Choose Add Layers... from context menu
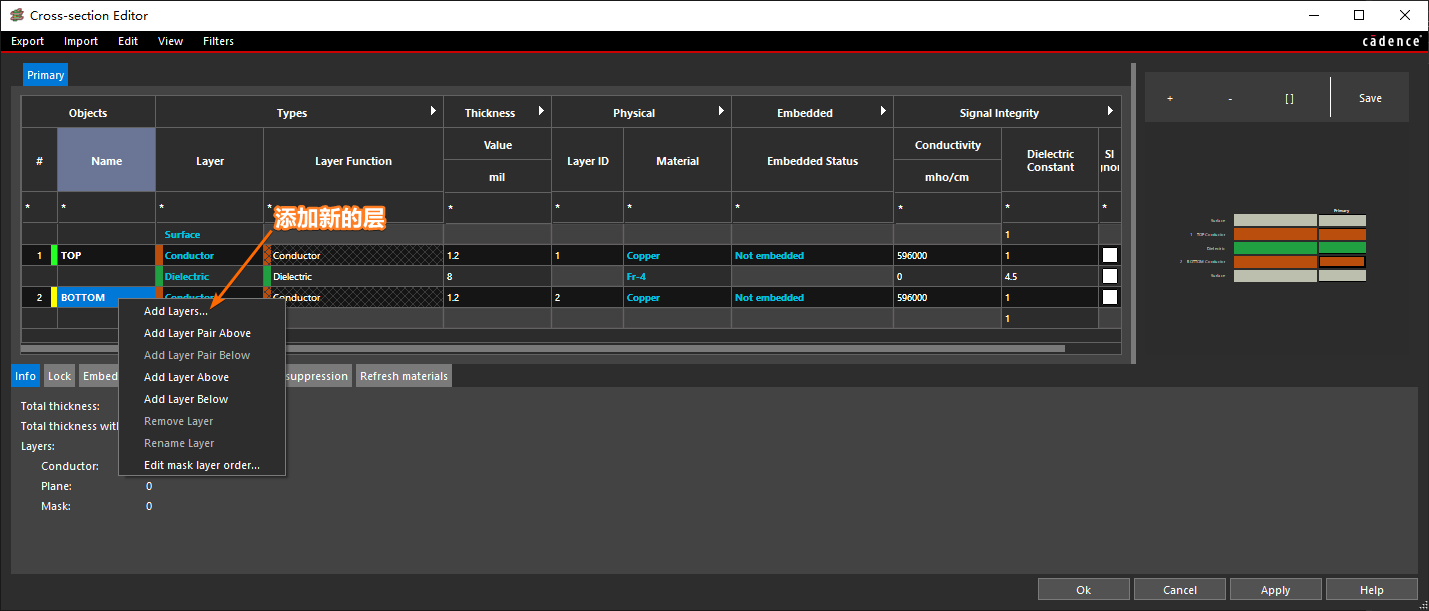The image size is (1429, 611). (176, 311)
